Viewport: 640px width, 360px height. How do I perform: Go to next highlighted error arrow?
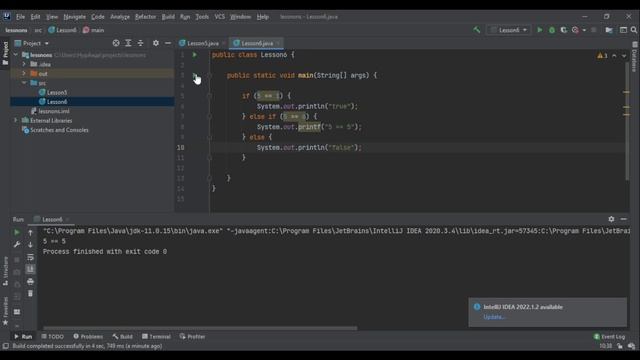(x=624, y=56)
